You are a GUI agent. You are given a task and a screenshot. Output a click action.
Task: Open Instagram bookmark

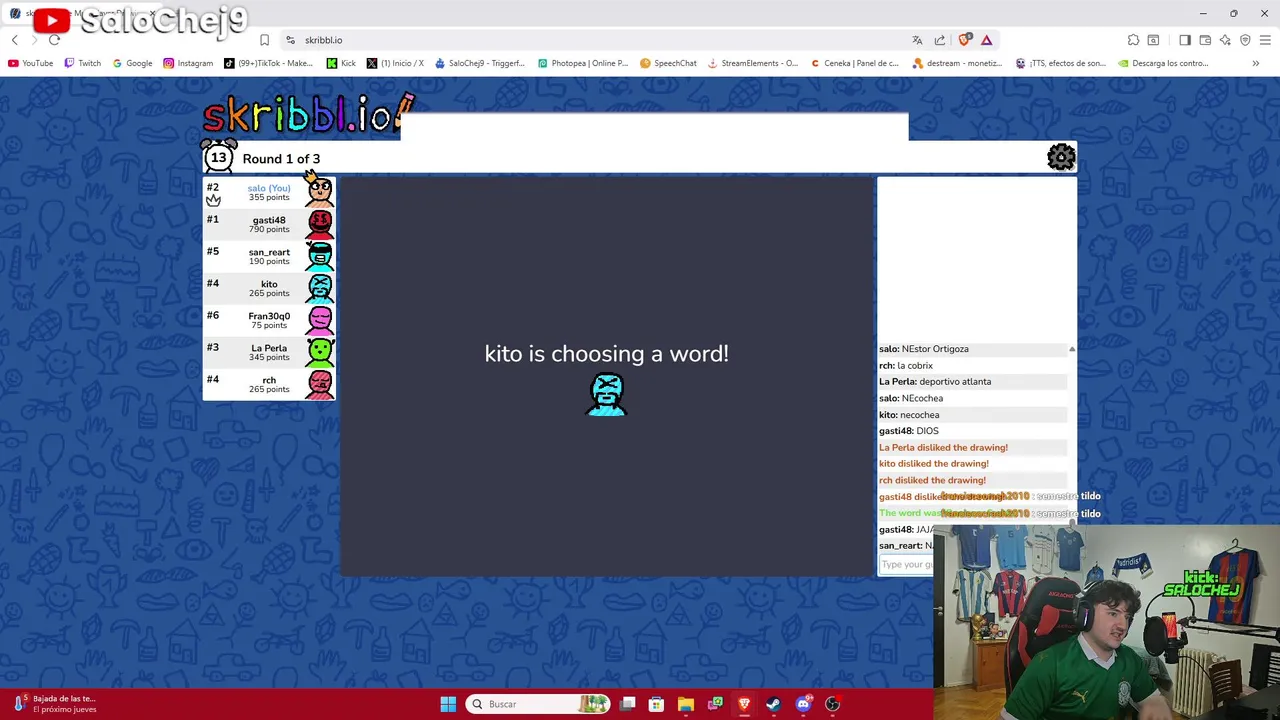tap(188, 63)
